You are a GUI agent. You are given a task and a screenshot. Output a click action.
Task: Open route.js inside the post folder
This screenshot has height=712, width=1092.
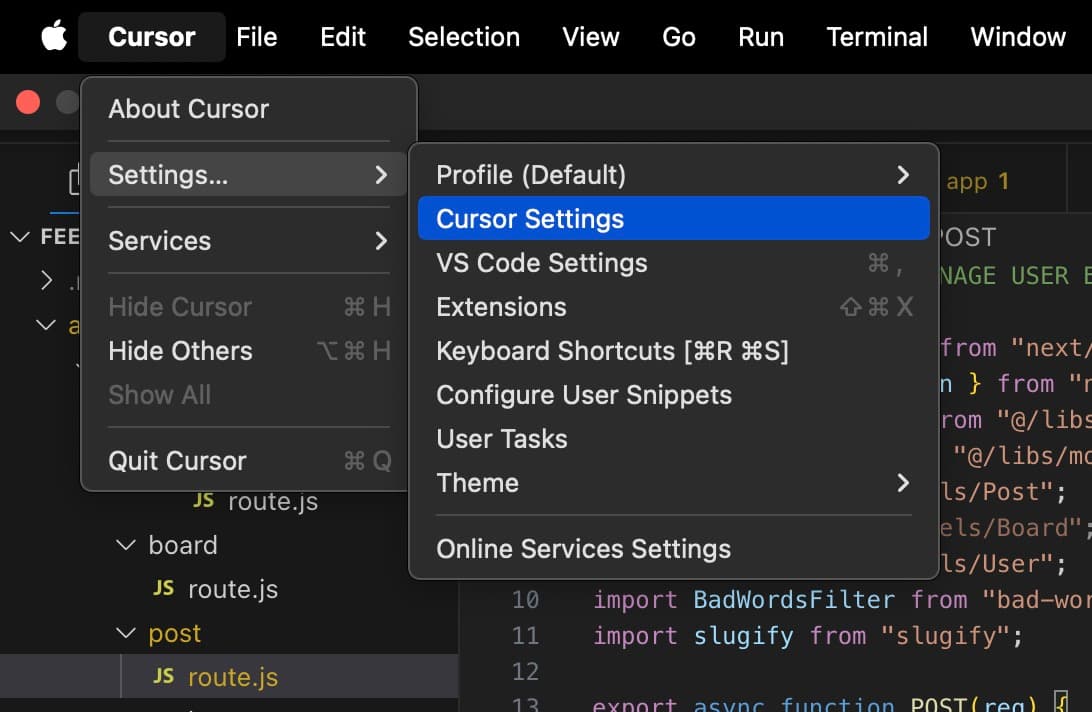point(233,677)
